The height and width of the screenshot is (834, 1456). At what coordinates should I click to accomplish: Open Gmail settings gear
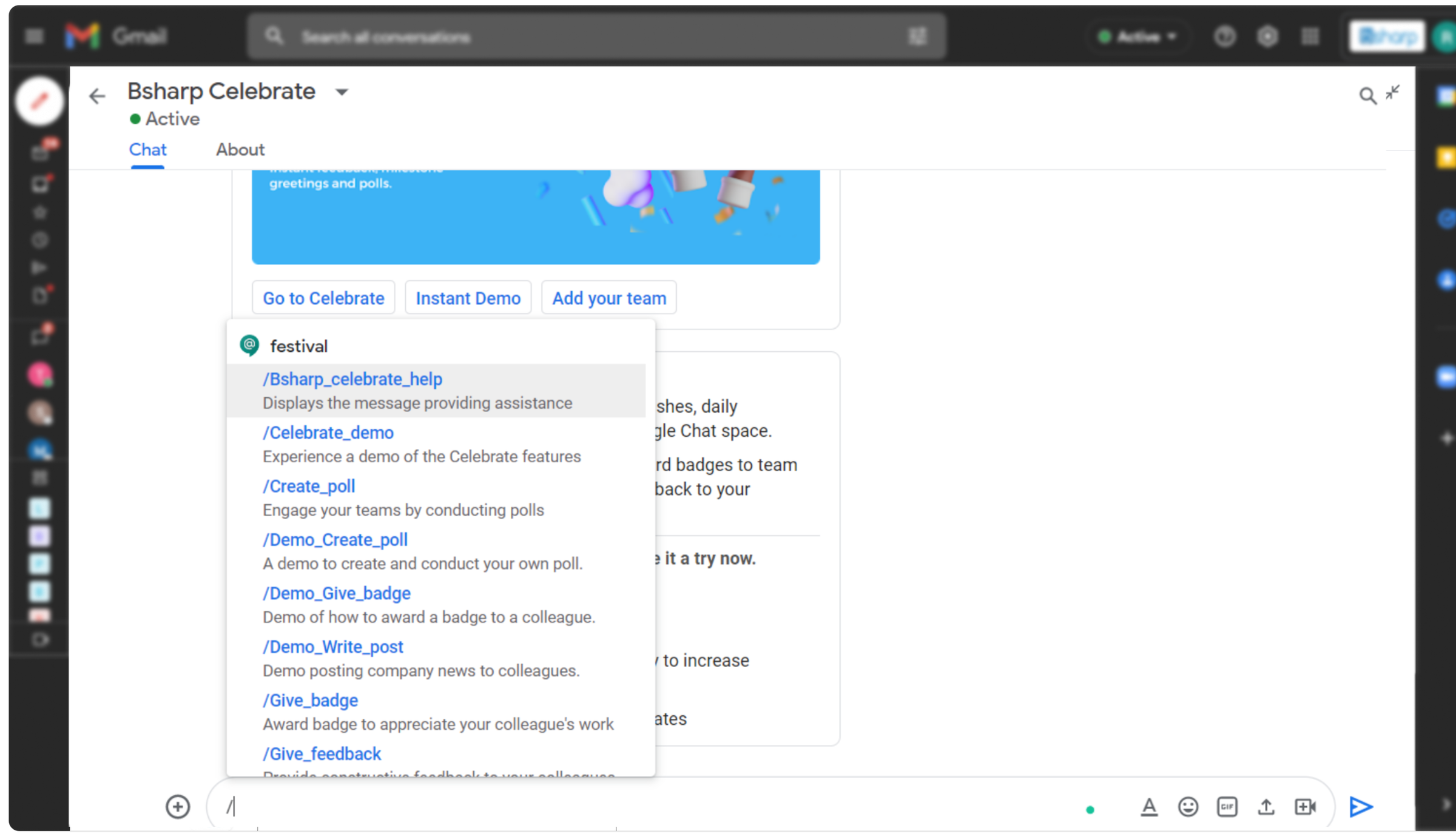click(1267, 37)
